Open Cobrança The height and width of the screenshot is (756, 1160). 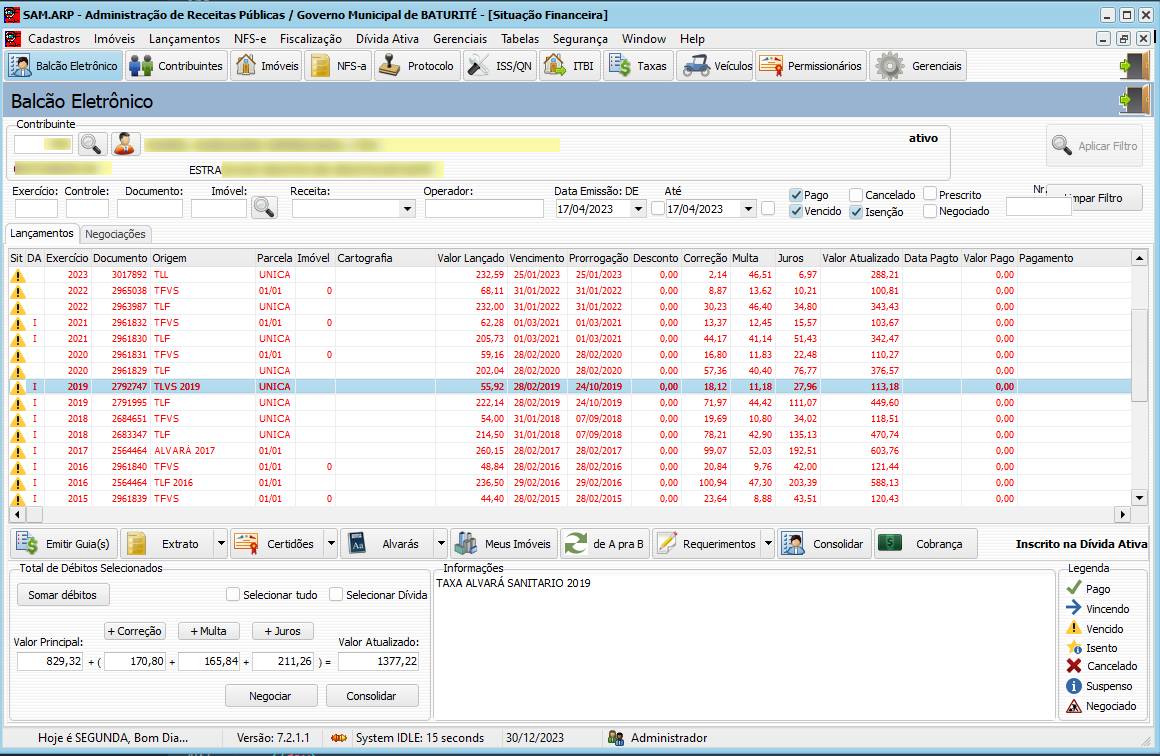pos(925,544)
